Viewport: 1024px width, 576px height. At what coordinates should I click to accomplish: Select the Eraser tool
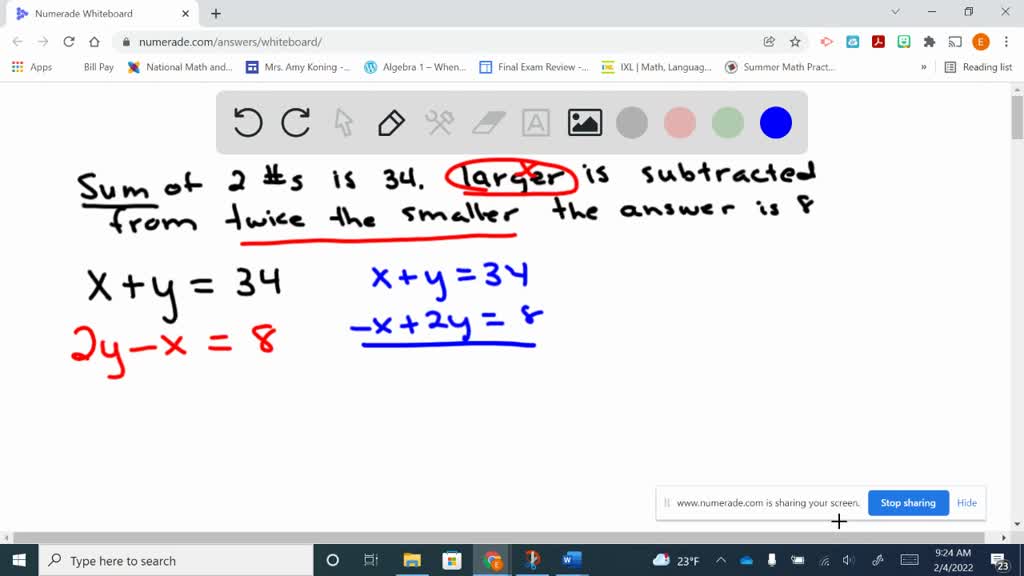click(x=487, y=122)
